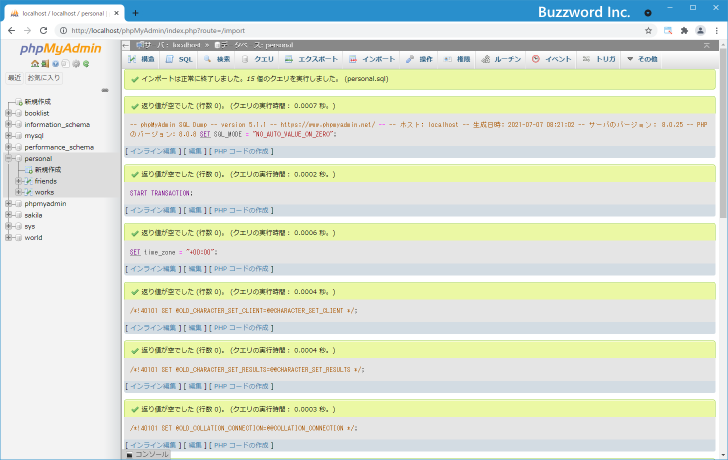
Task: Click 編集 link under SET time_zone query
Action: pyautogui.click(x=195, y=269)
